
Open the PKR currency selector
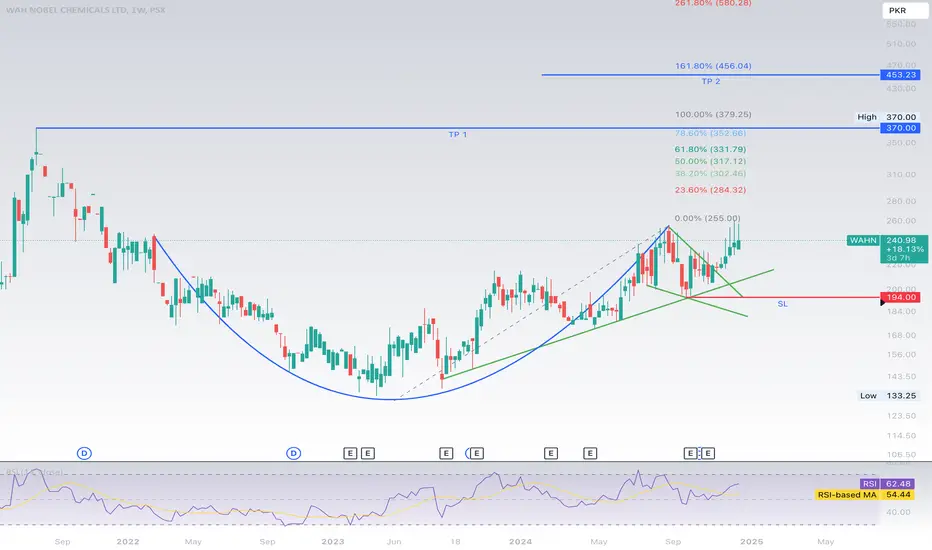[904, 10]
